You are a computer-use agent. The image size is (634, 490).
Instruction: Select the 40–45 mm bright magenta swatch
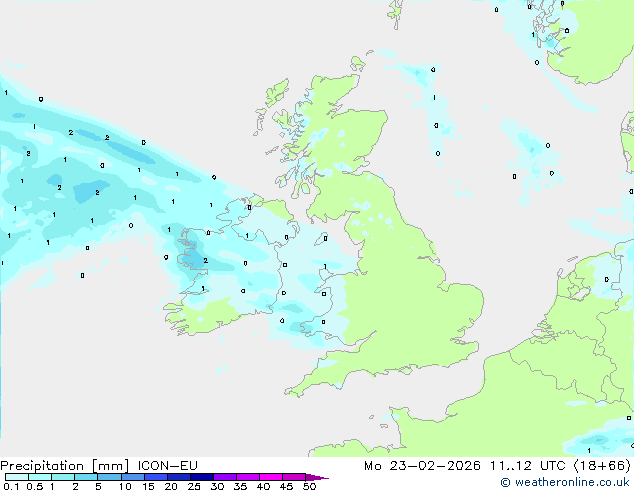pos(271,477)
